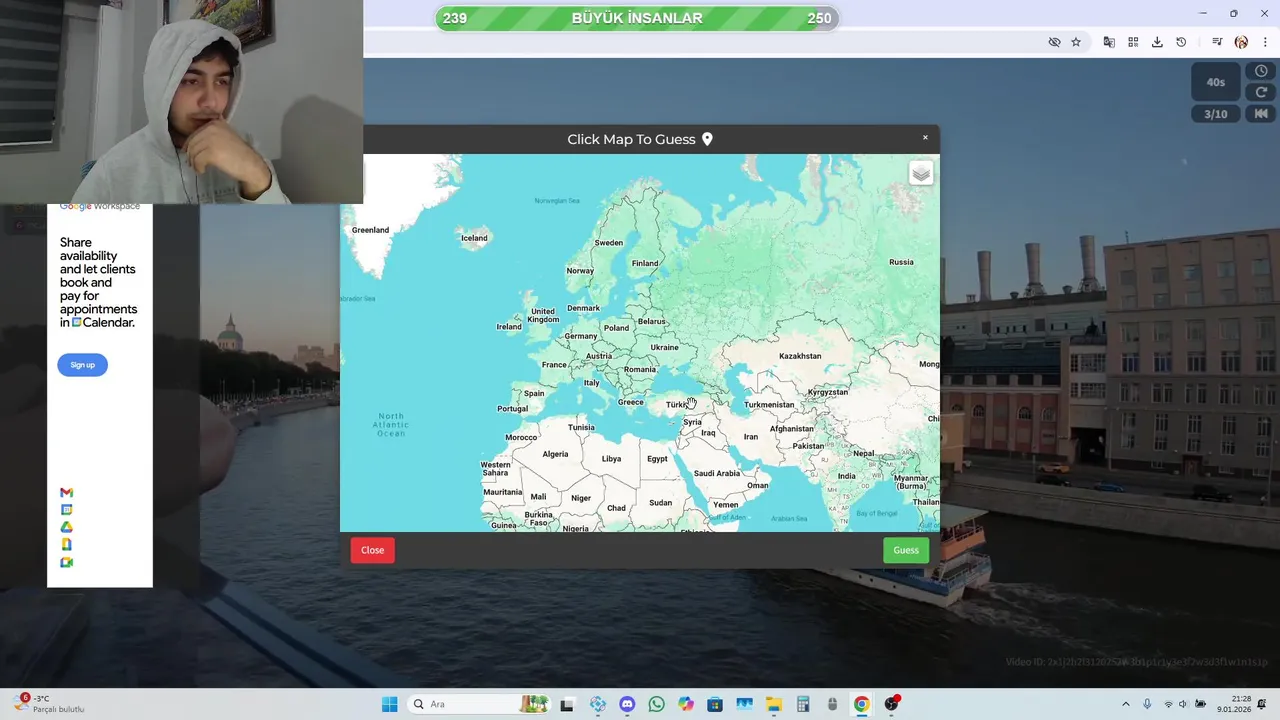This screenshot has width=1280, height=720.
Task: Click Saudi Arabia on the map
Action: (717, 474)
